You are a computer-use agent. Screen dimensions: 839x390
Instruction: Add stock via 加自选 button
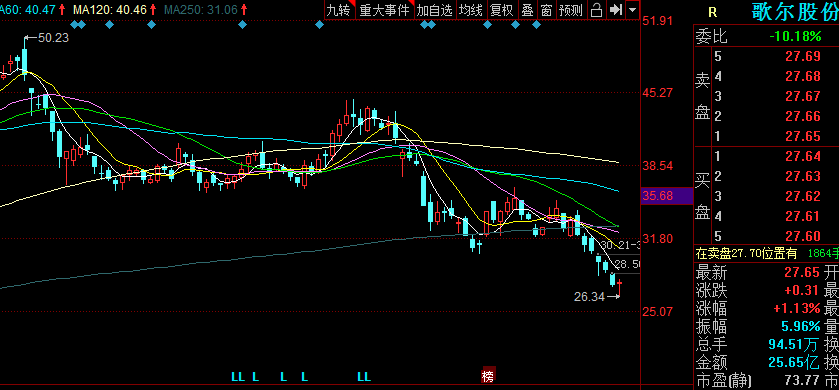pyautogui.click(x=434, y=9)
